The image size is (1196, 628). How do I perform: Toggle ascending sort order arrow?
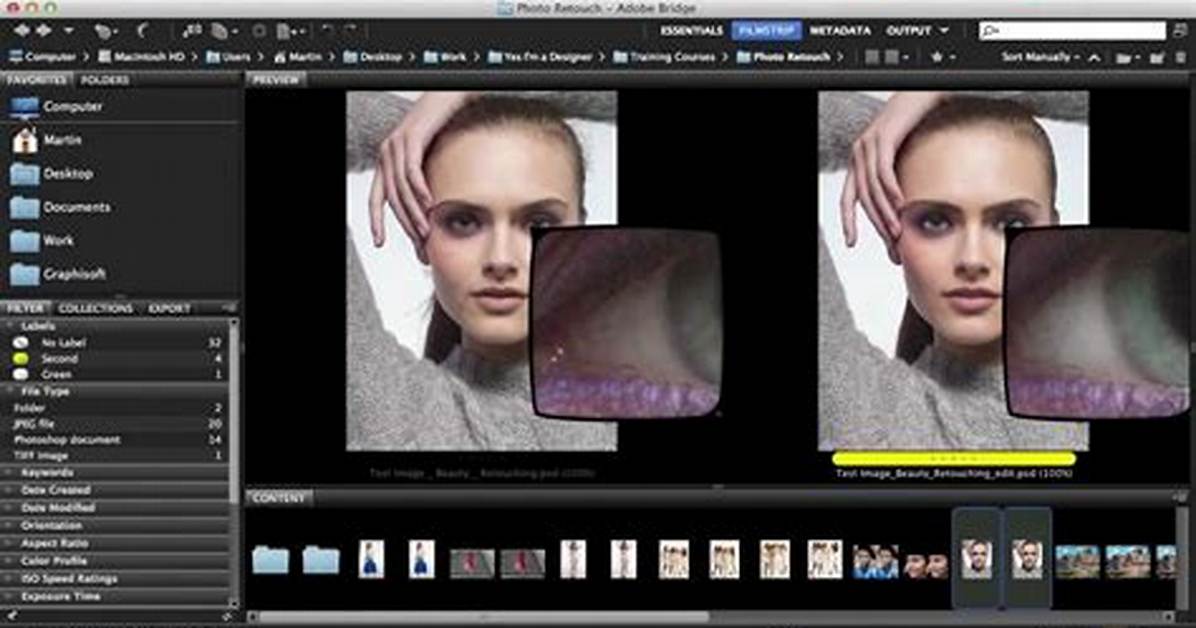(x=1094, y=57)
